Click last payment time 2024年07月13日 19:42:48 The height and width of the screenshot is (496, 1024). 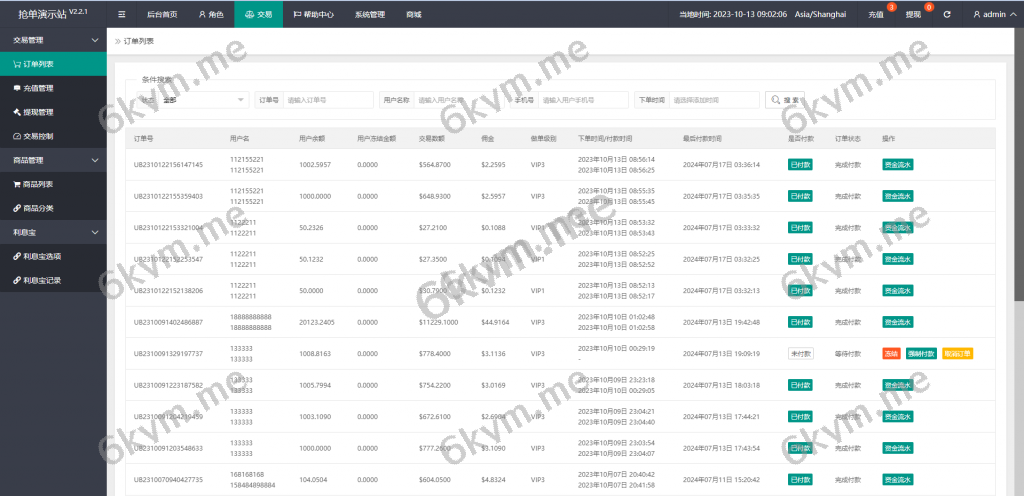(721, 322)
